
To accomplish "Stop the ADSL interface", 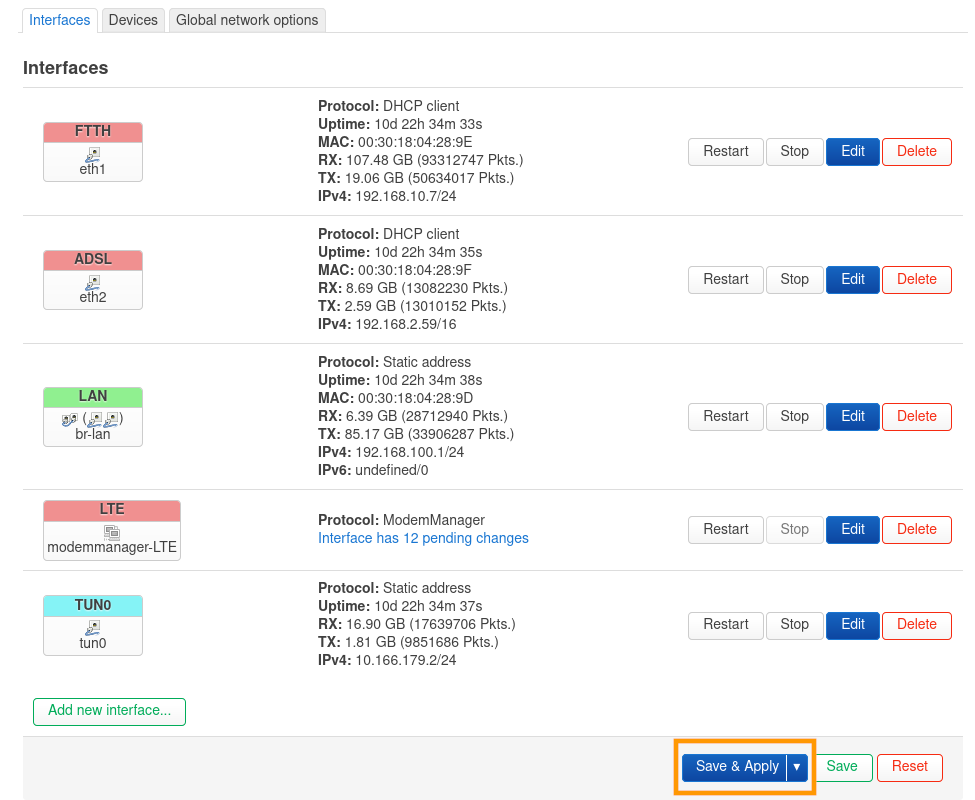I will 794,280.
